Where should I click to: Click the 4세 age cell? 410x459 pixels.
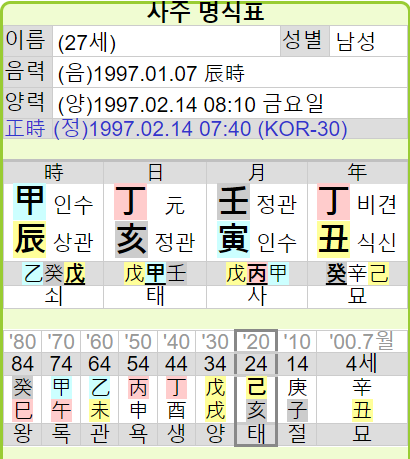coord(362,364)
